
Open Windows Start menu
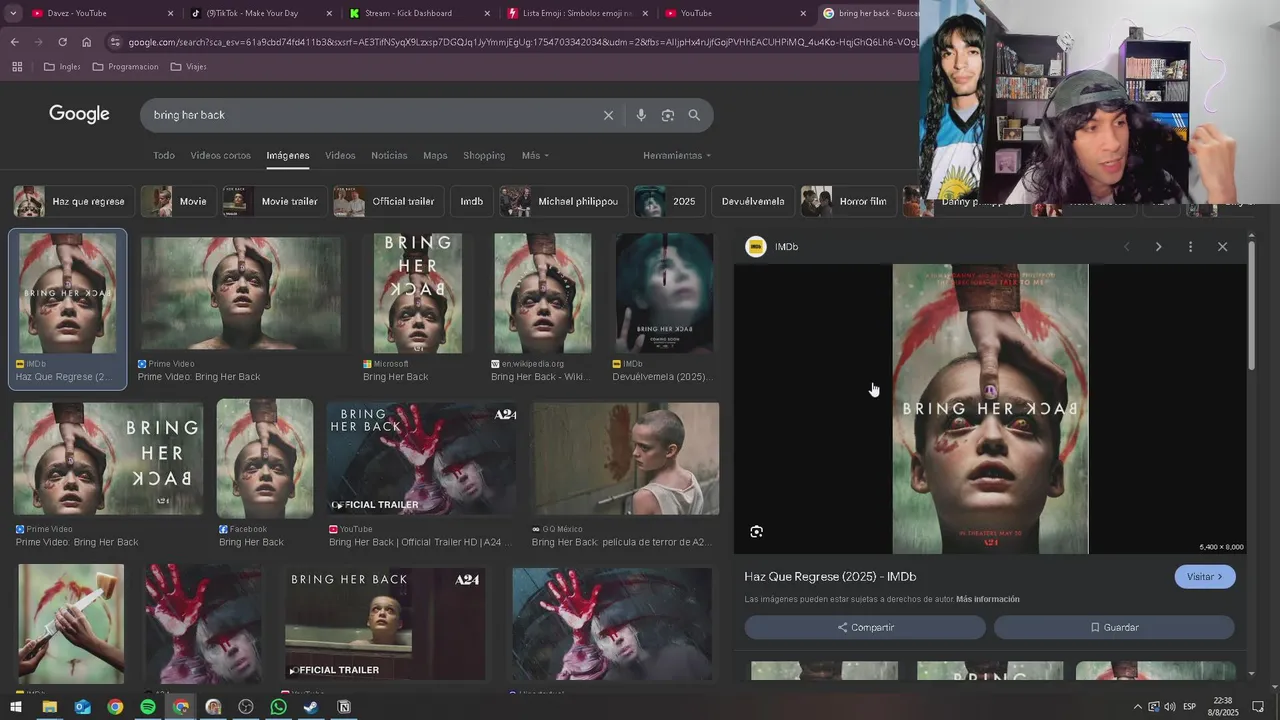click(16, 707)
